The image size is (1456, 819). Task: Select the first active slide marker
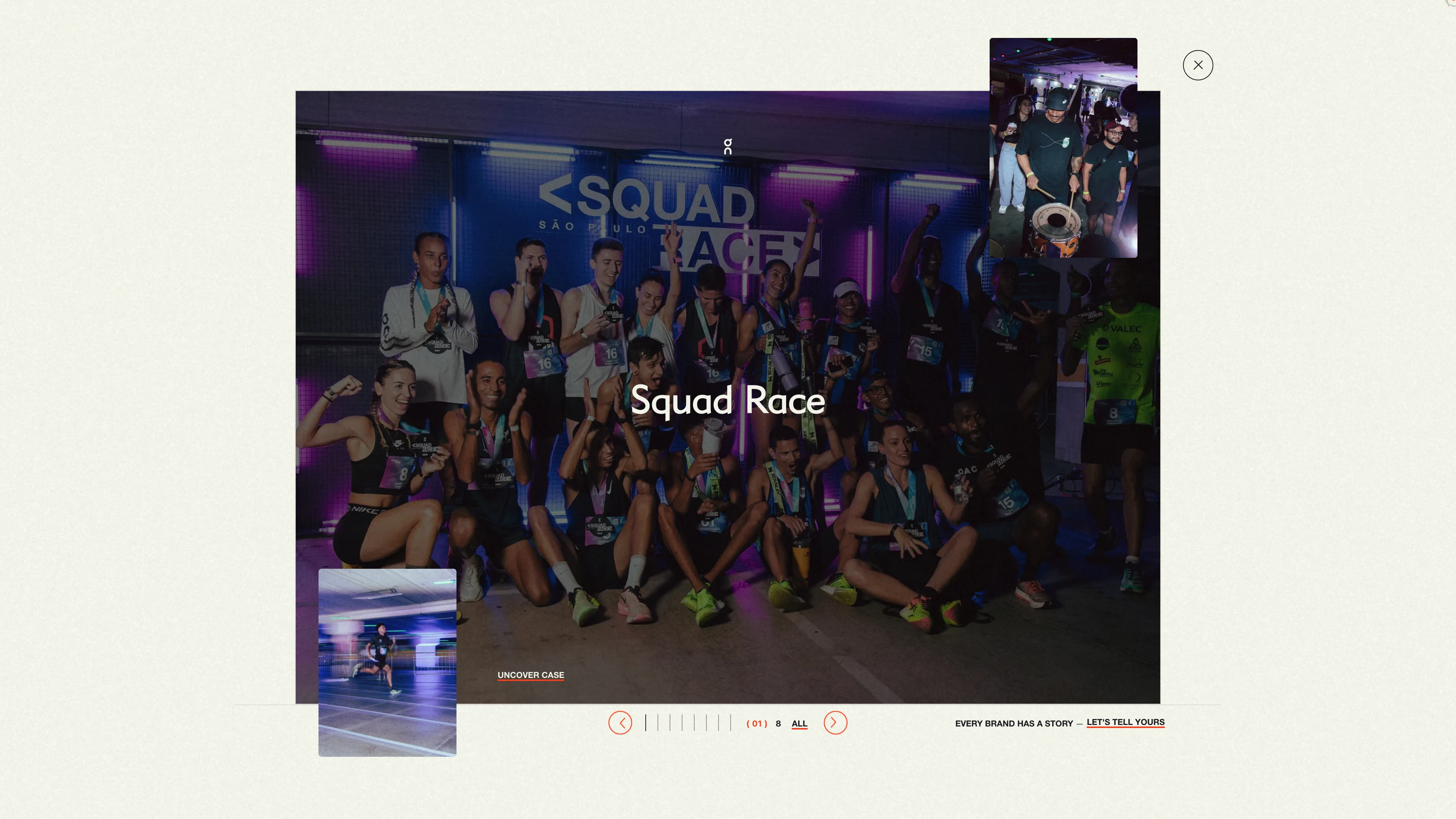[645, 723]
